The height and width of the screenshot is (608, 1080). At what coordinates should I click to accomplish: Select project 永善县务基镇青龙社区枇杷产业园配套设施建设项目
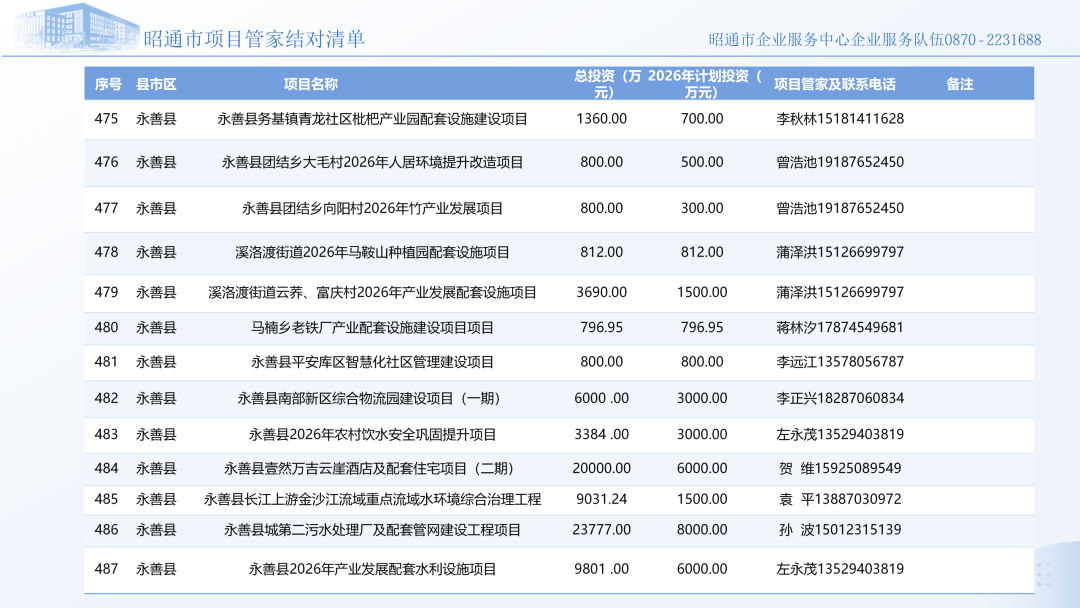click(x=372, y=119)
